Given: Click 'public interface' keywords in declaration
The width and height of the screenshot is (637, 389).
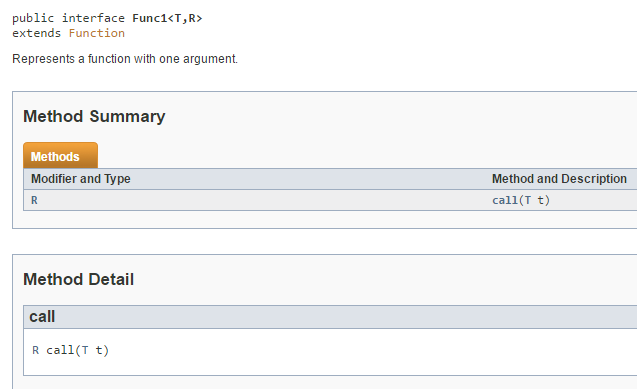Looking at the screenshot, I should pyautogui.click(x=68, y=18).
